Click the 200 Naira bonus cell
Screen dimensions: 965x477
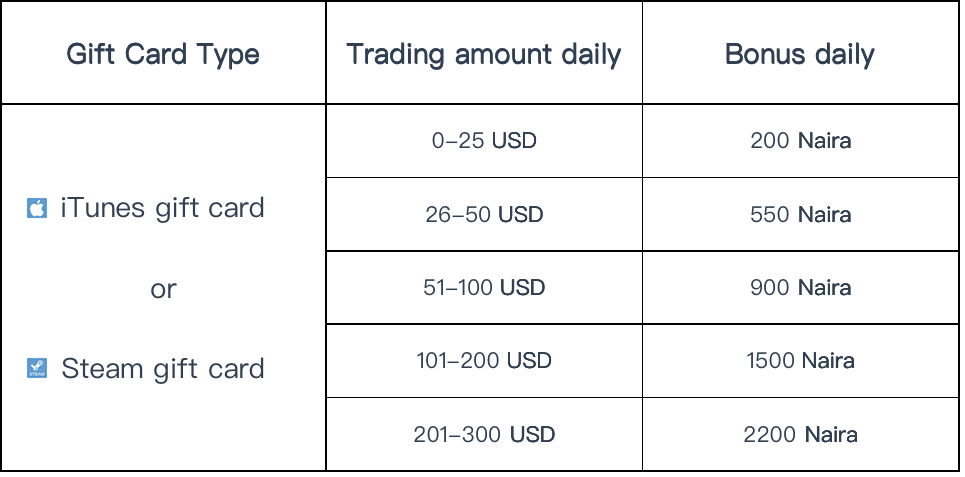pyautogui.click(x=800, y=141)
